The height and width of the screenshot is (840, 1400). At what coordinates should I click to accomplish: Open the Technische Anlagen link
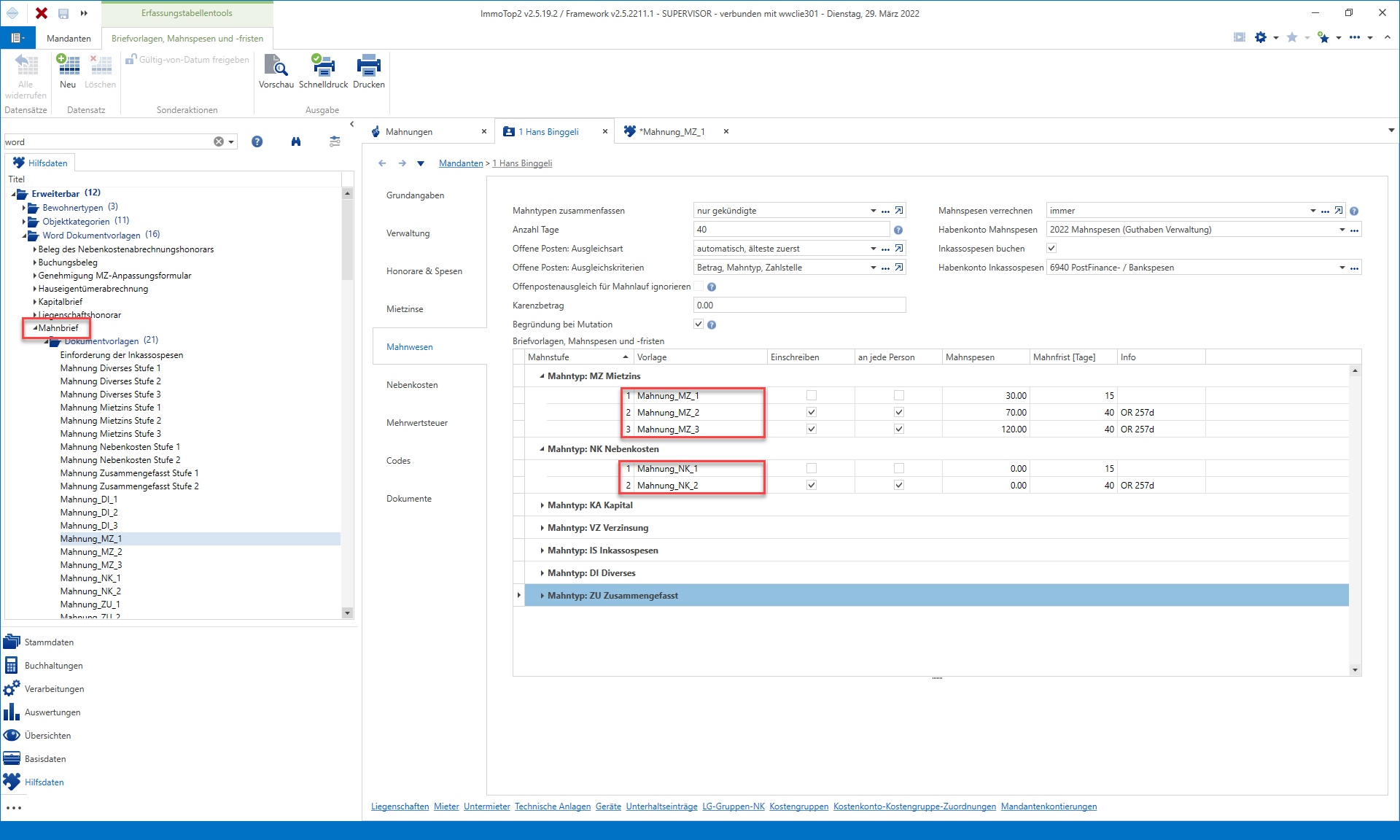pyautogui.click(x=553, y=806)
